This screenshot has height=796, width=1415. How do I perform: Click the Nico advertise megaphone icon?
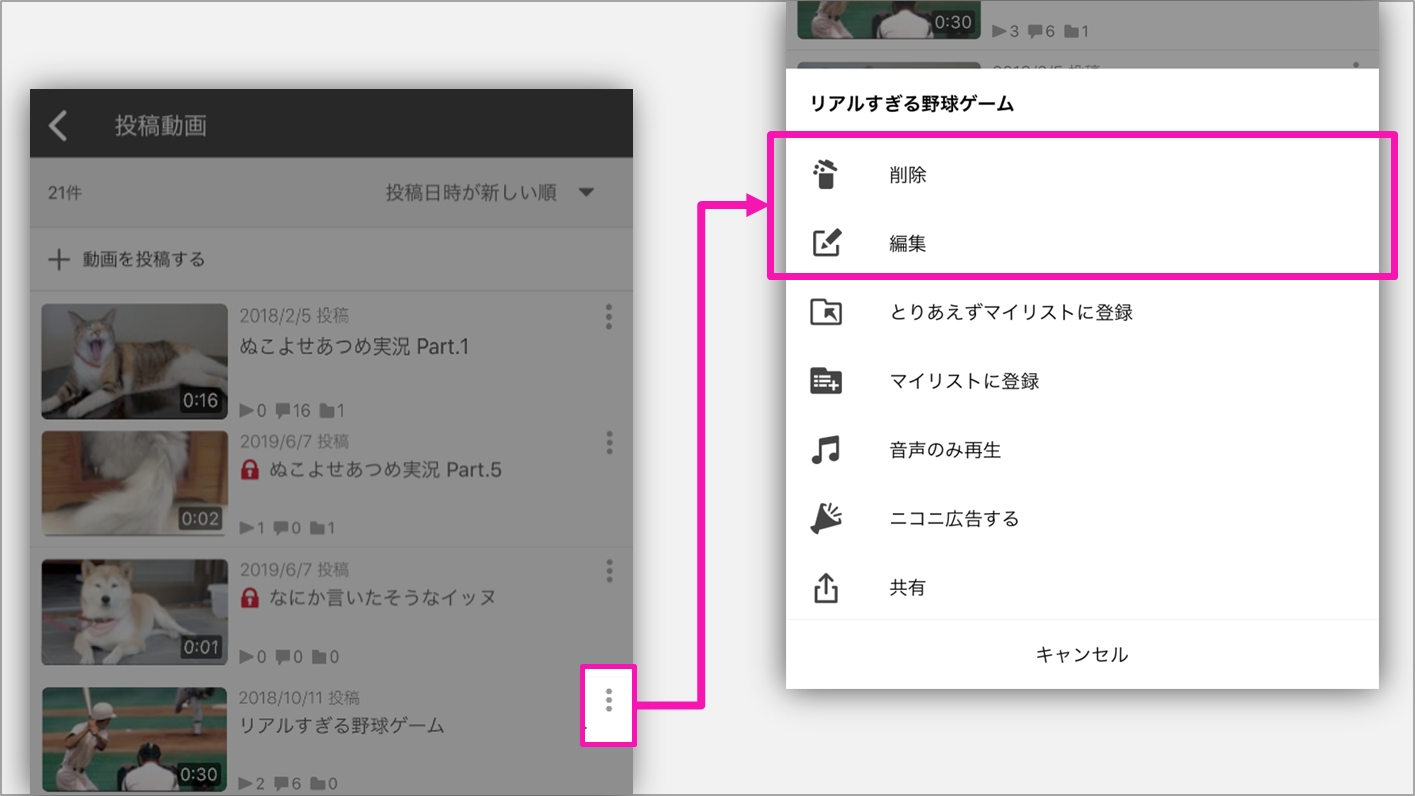[826, 518]
